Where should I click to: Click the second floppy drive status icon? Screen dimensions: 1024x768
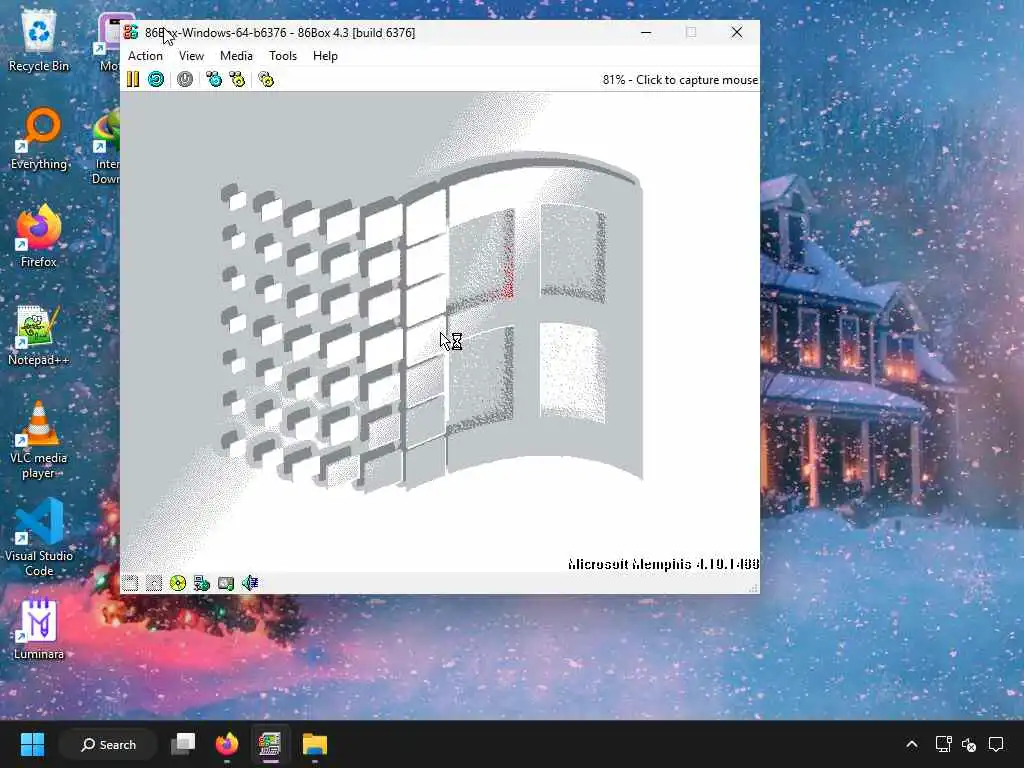pyautogui.click(x=154, y=583)
